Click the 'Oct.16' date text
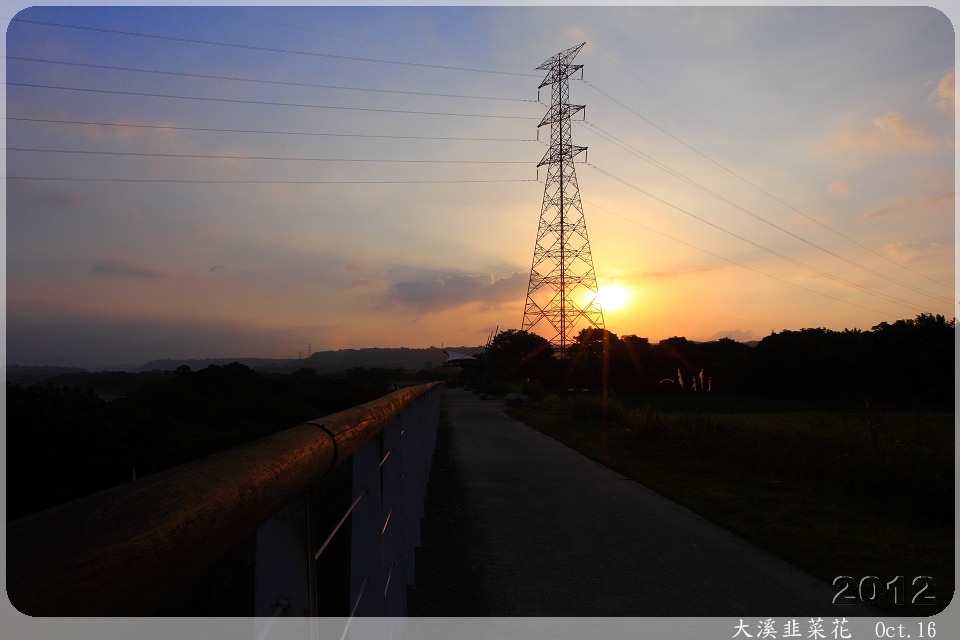Image resolution: width=960 pixels, height=640 pixels. point(906,630)
